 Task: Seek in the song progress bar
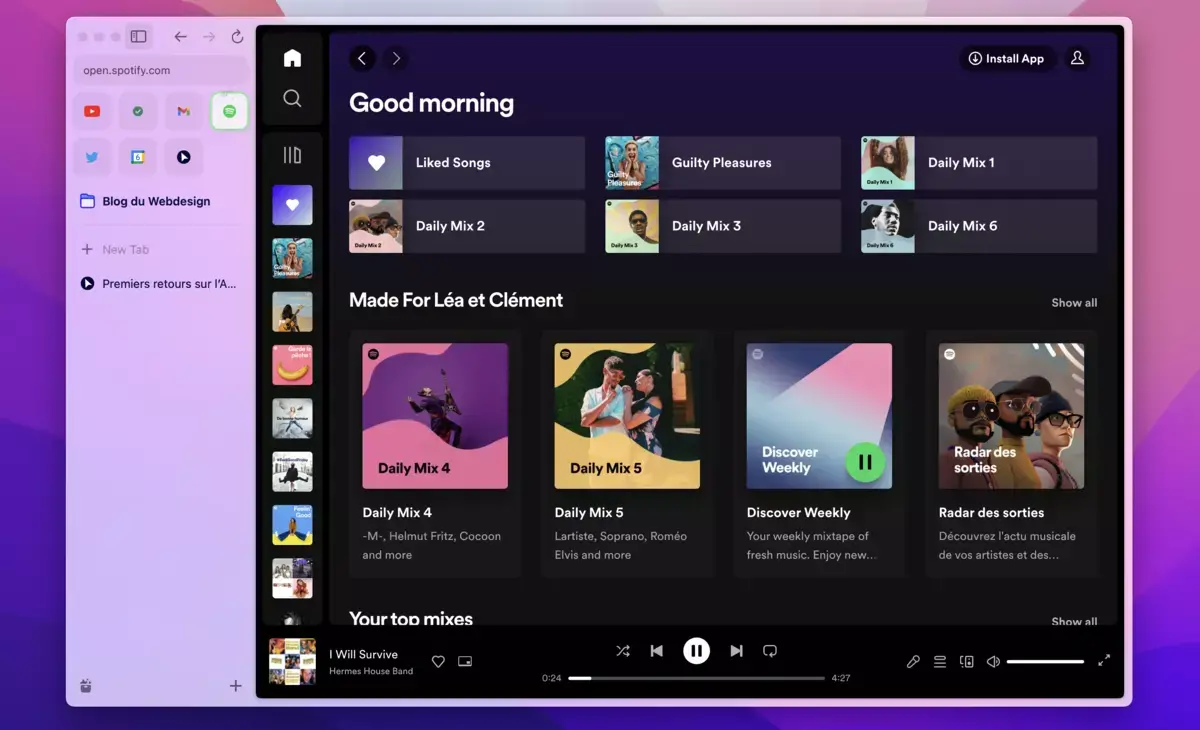[696, 678]
